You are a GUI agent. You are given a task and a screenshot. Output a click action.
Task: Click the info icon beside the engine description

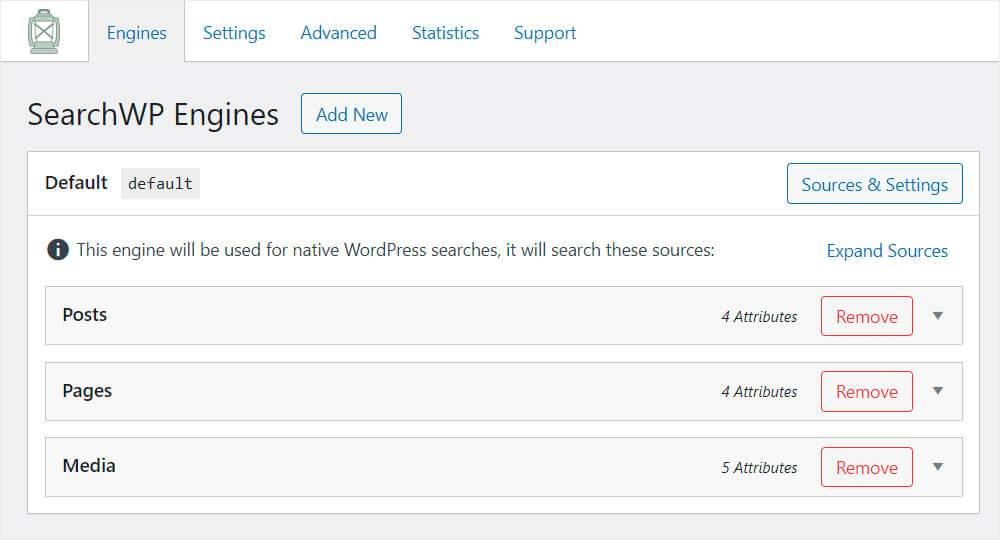(58, 249)
